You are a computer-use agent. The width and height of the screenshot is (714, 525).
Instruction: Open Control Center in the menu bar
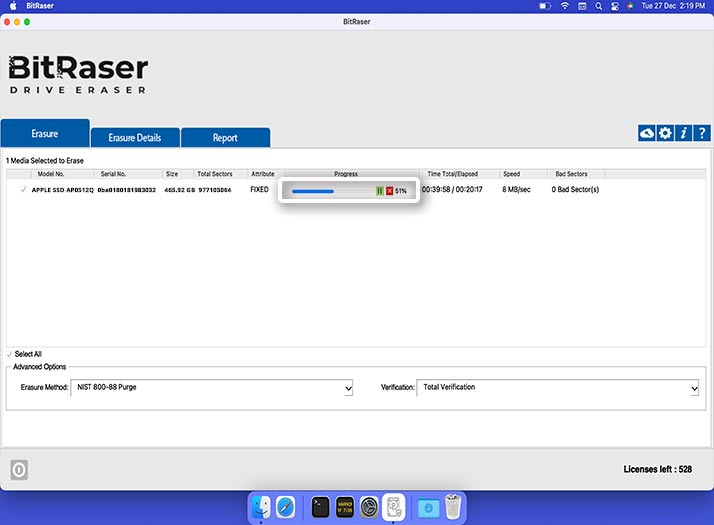[x=615, y=6]
